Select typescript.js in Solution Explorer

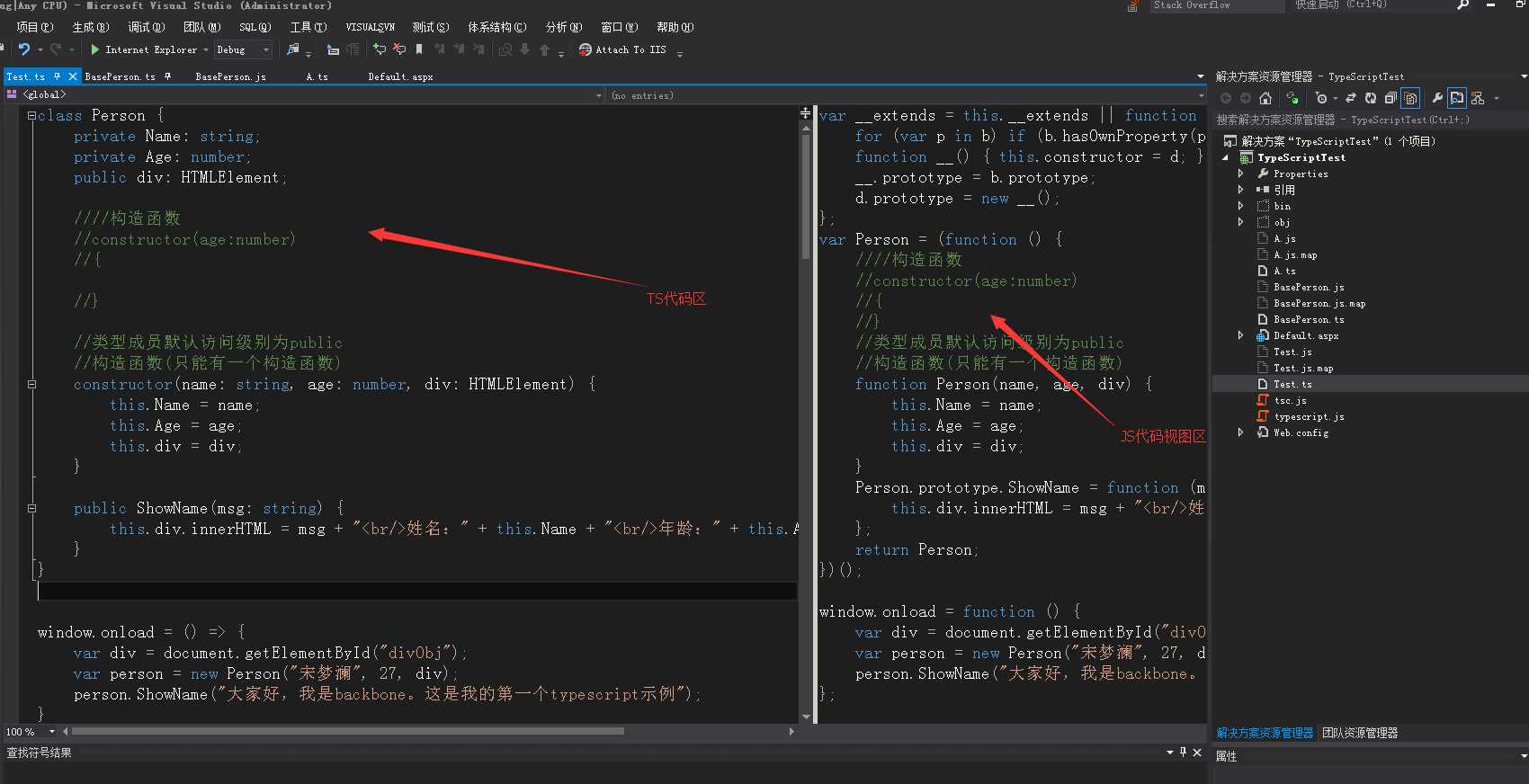pyautogui.click(x=1309, y=416)
